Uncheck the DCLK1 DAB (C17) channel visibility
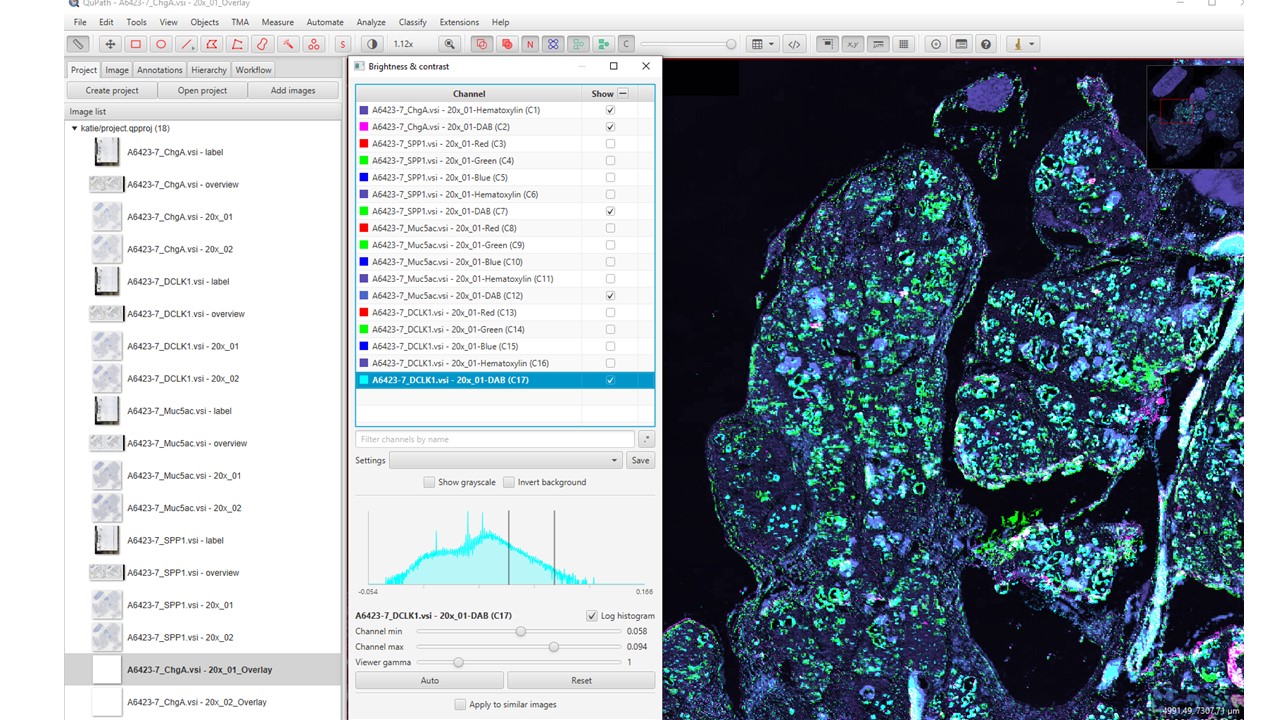Image resolution: width=1280 pixels, height=720 pixels. pos(610,380)
